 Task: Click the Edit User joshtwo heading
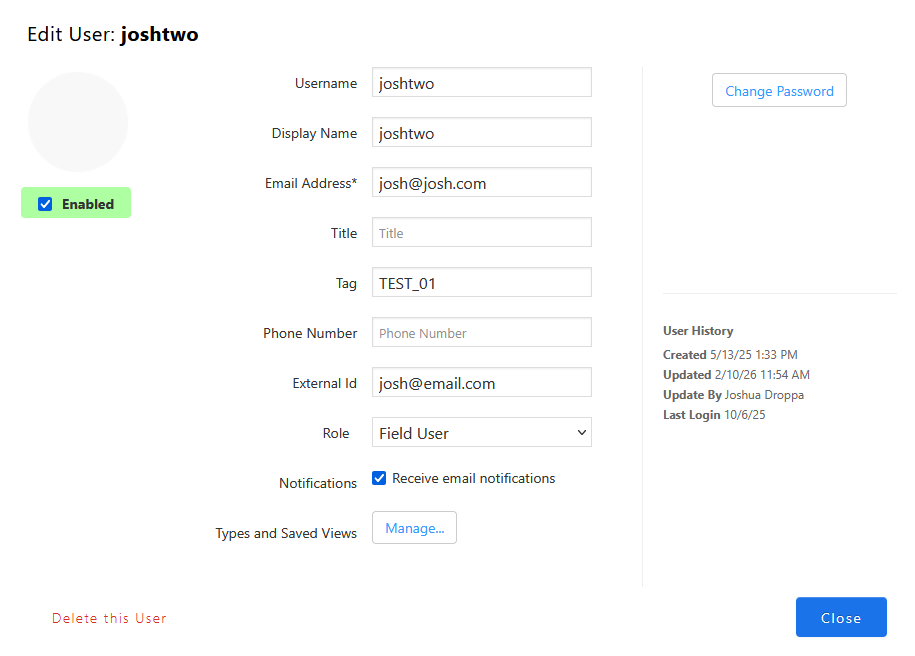(x=113, y=35)
